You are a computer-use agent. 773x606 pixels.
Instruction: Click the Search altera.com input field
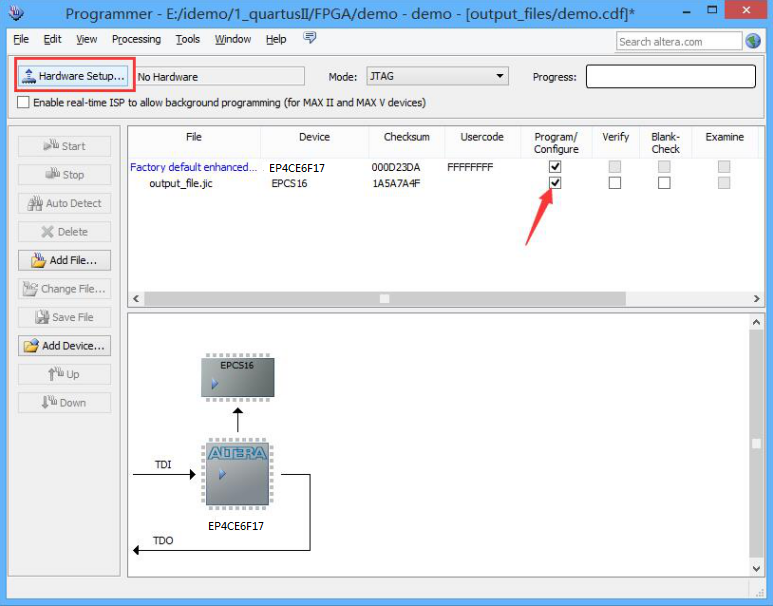[678, 41]
